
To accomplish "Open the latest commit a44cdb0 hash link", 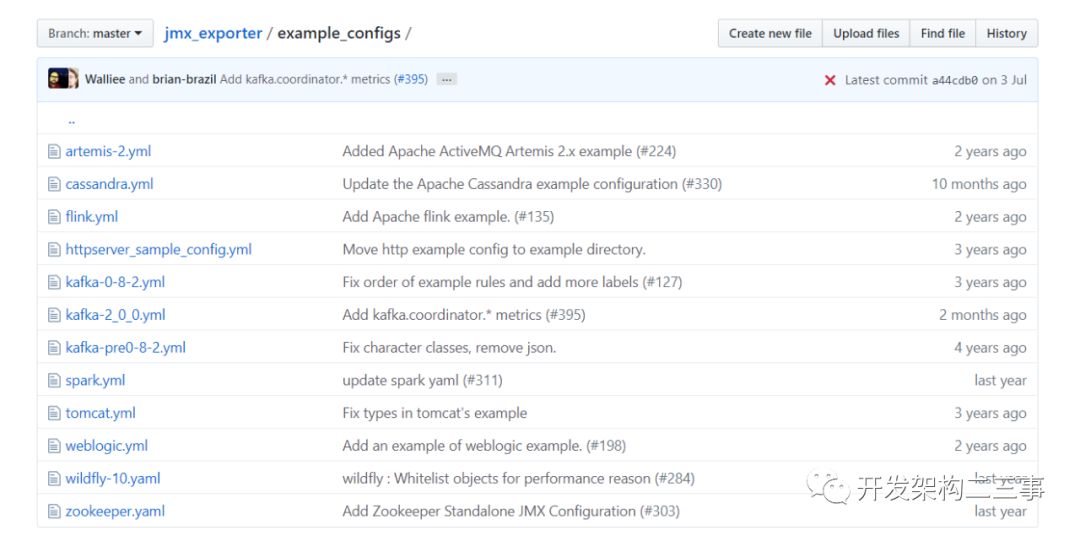I will [954, 80].
